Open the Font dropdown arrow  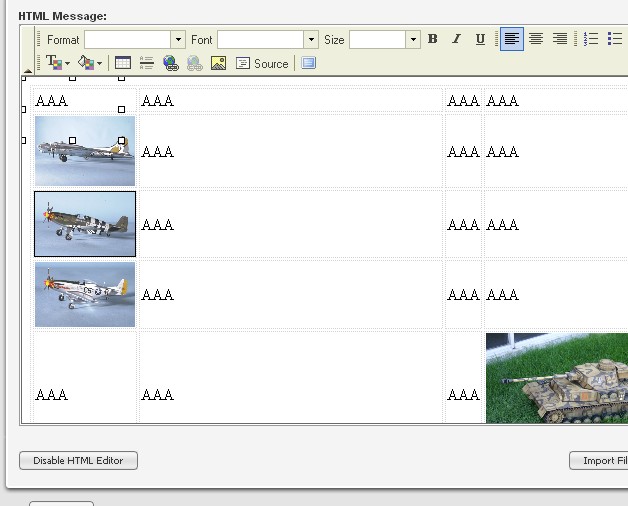tap(311, 40)
